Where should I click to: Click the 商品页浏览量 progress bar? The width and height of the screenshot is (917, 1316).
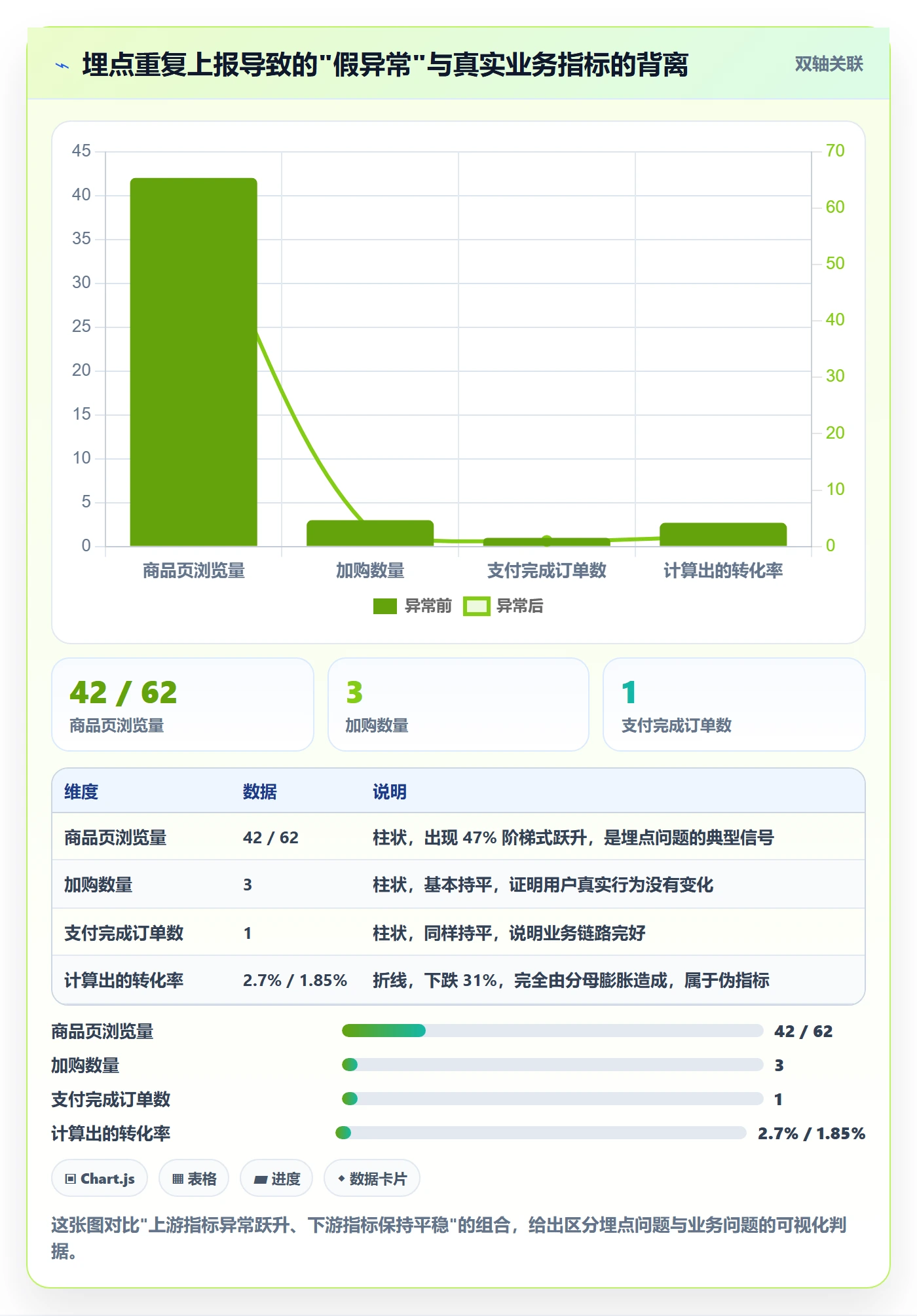click(x=552, y=1031)
